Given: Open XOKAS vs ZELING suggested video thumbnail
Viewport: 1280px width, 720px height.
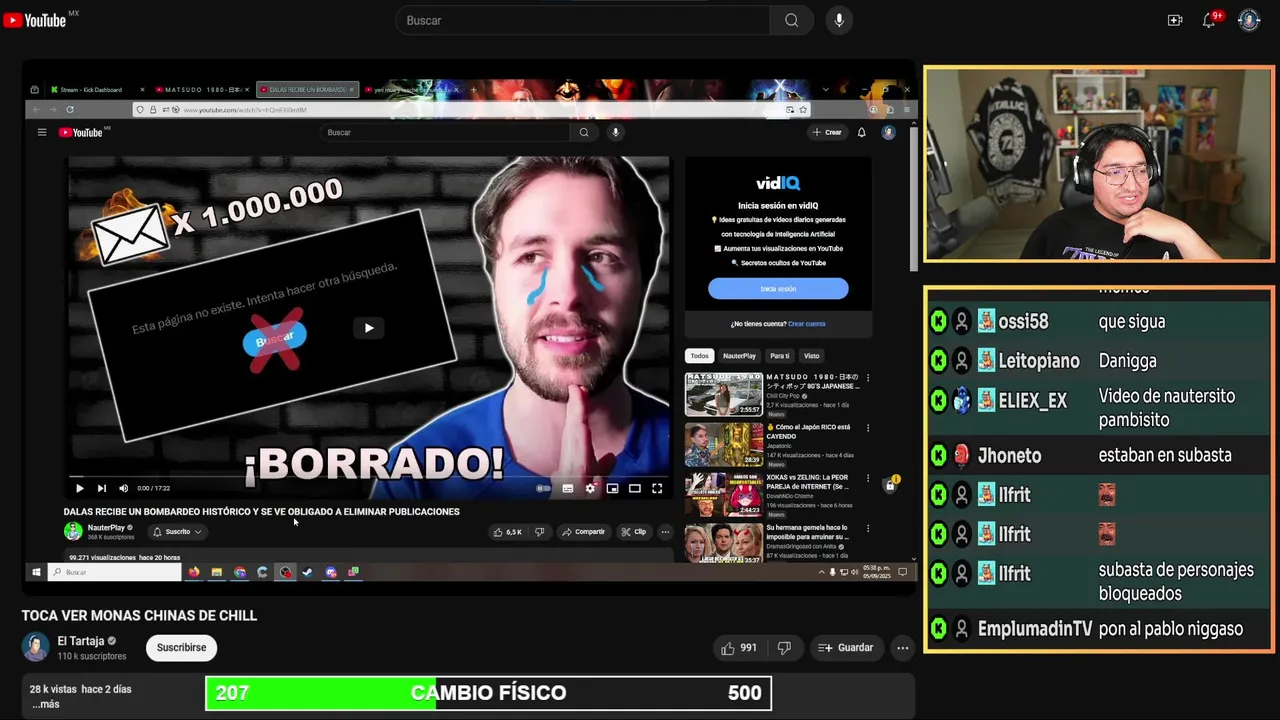Looking at the screenshot, I should [x=723, y=495].
